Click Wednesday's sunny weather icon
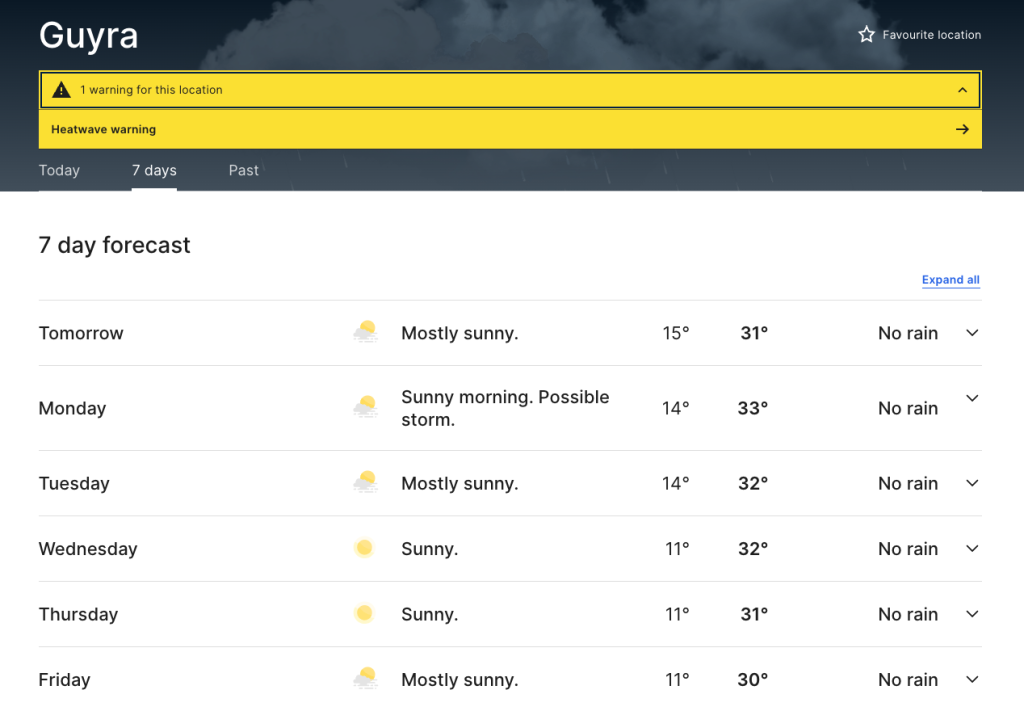 tap(364, 548)
